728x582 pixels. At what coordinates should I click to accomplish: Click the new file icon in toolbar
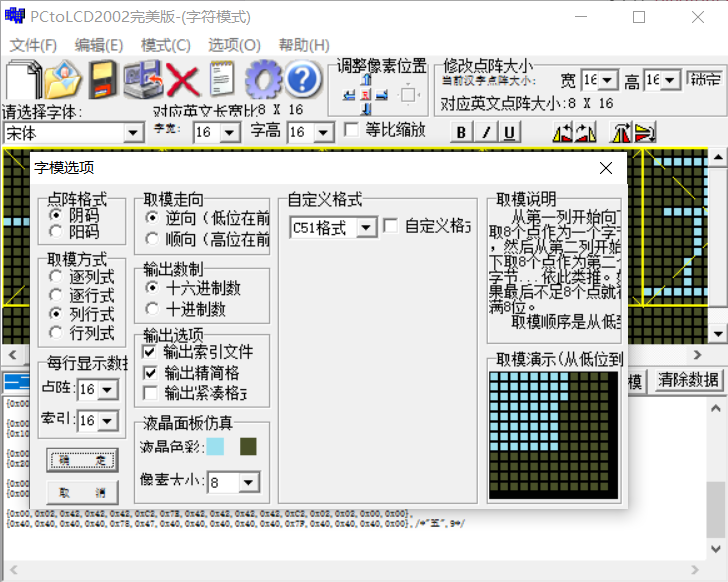pyautogui.click(x=23, y=79)
